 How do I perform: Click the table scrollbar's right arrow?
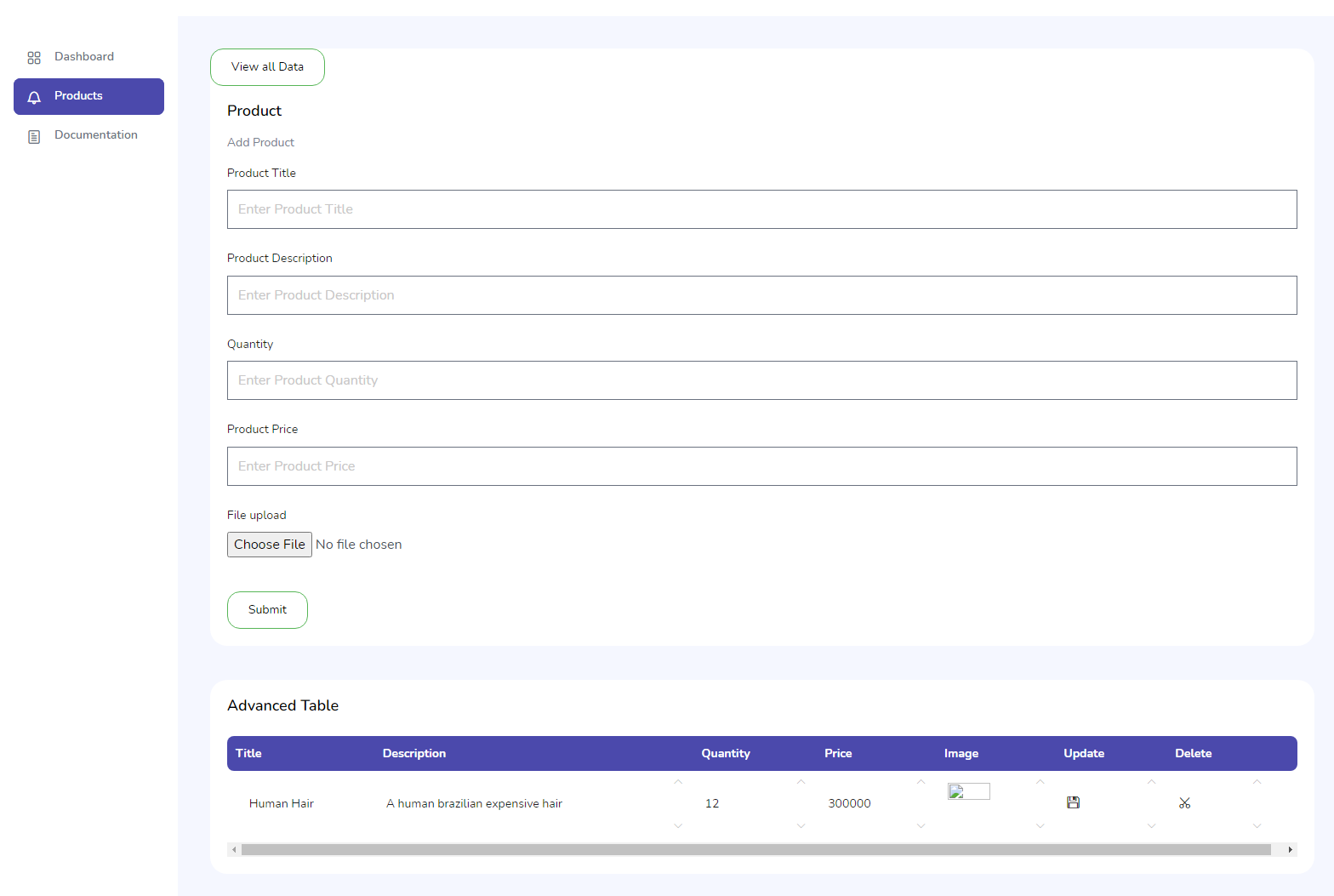(1290, 849)
